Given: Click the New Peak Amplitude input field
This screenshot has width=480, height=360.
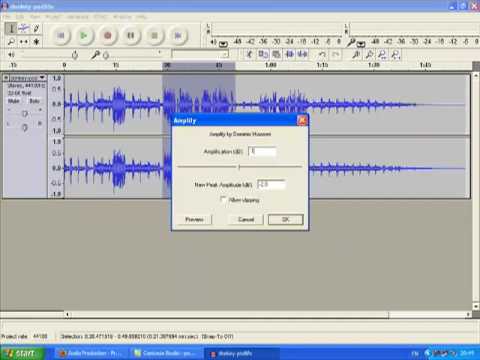Looking at the screenshot, I should pyautogui.click(x=271, y=184).
